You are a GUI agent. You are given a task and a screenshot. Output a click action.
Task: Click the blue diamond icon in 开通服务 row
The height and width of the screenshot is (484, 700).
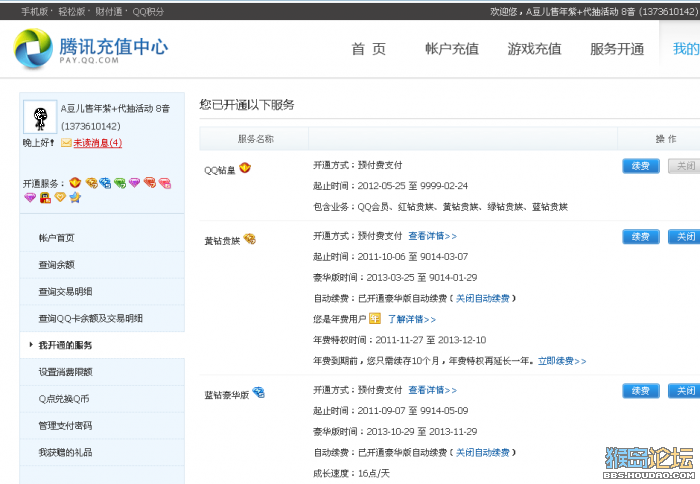(105, 183)
